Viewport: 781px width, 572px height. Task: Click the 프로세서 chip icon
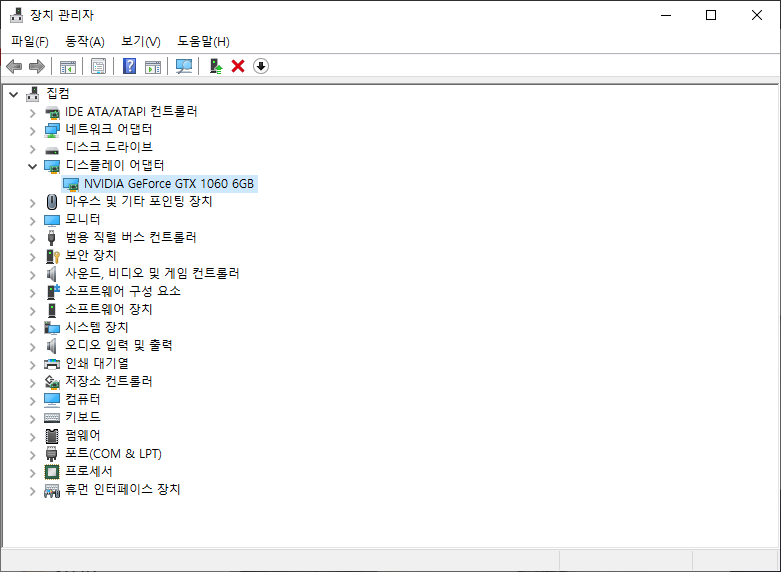(52, 472)
